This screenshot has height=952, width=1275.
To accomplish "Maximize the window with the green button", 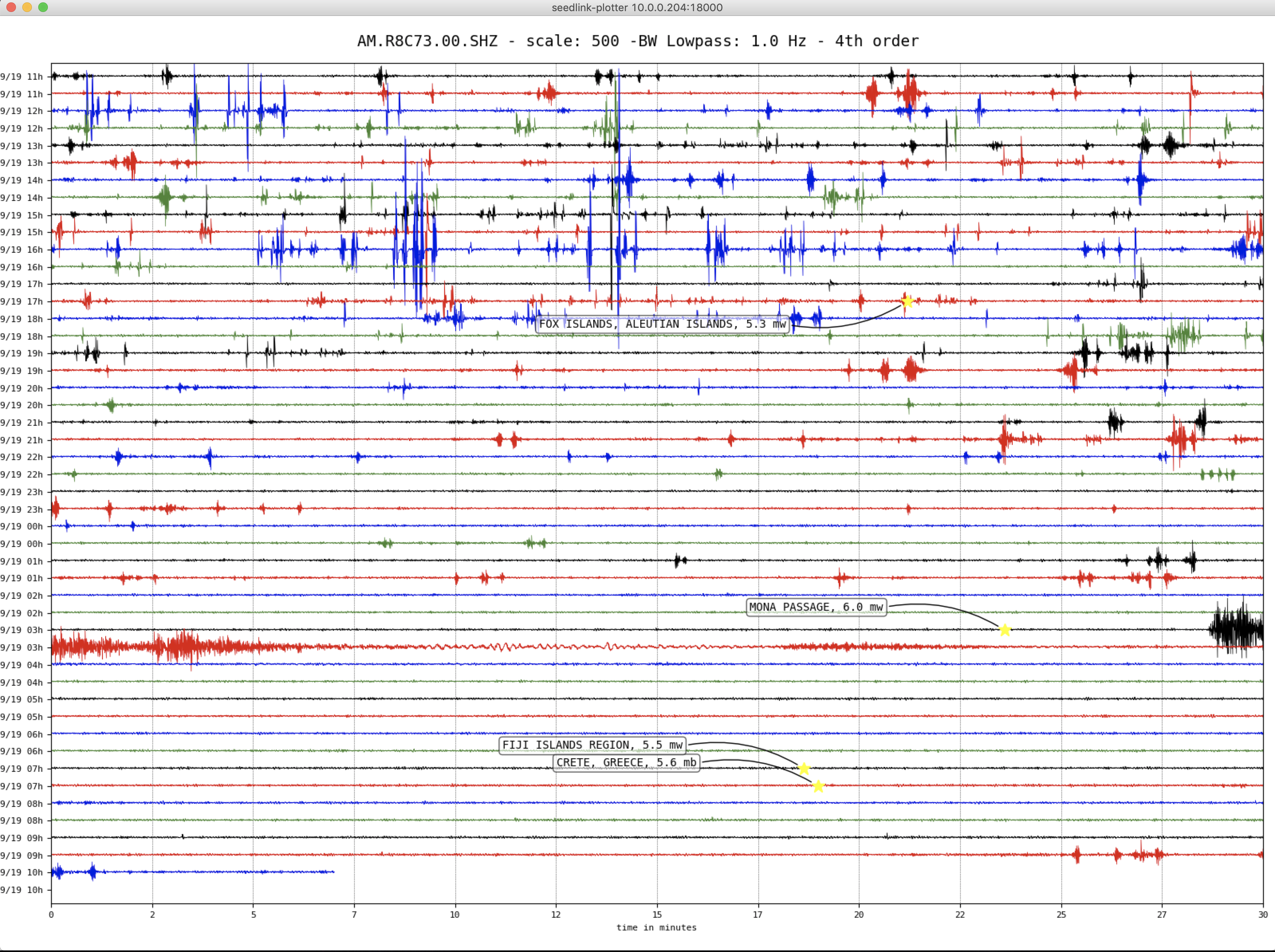I will pos(43,7).
